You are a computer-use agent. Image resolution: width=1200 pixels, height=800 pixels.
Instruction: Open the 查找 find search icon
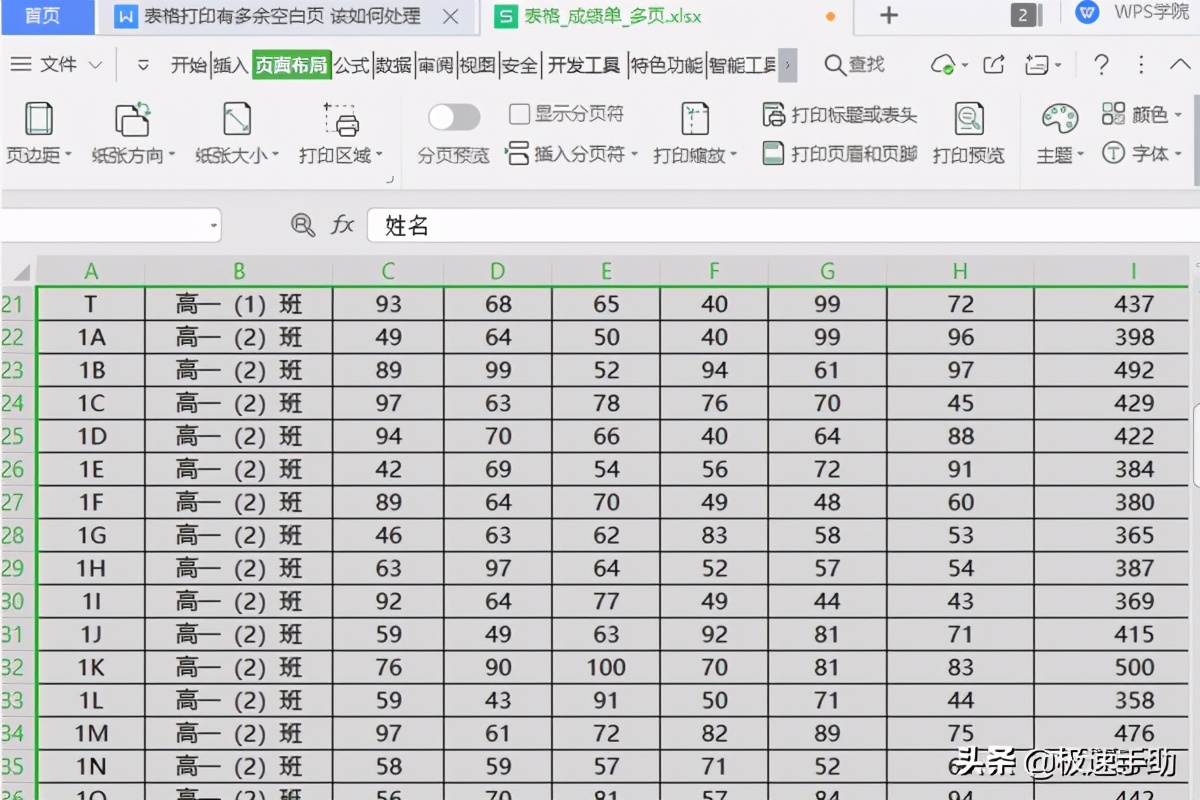tap(855, 63)
